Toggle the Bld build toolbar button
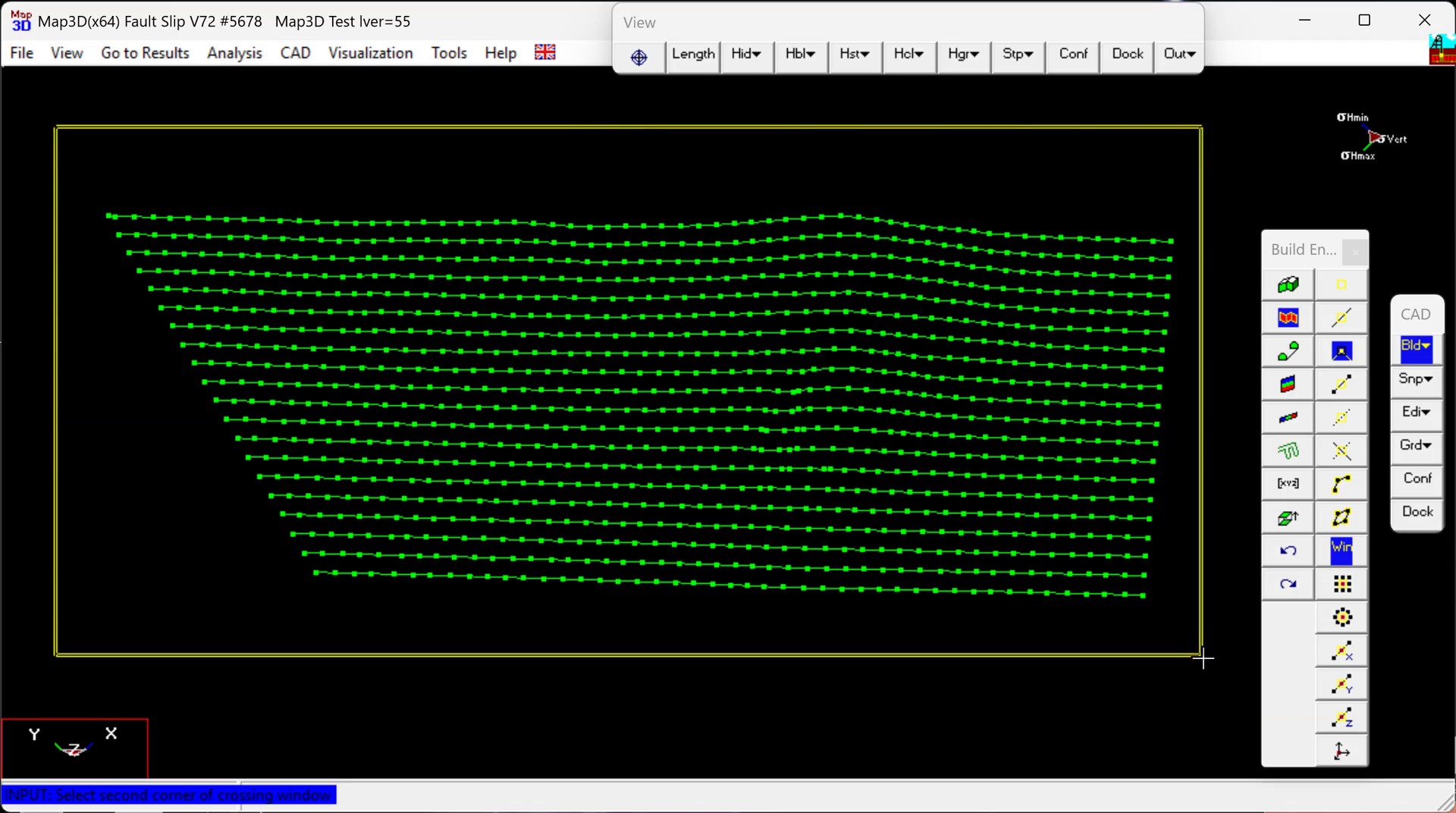1456x813 pixels. pos(1415,347)
